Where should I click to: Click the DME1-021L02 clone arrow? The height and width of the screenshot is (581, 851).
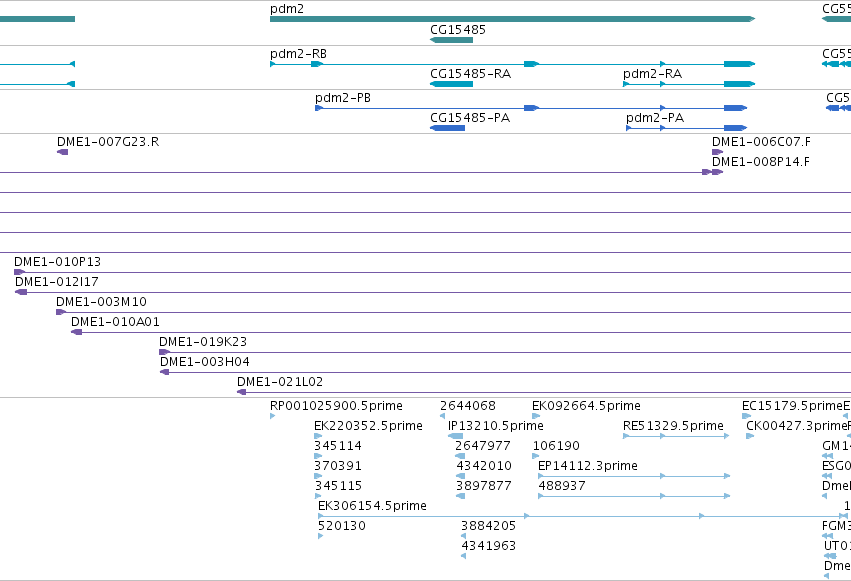click(x=242, y=392)
